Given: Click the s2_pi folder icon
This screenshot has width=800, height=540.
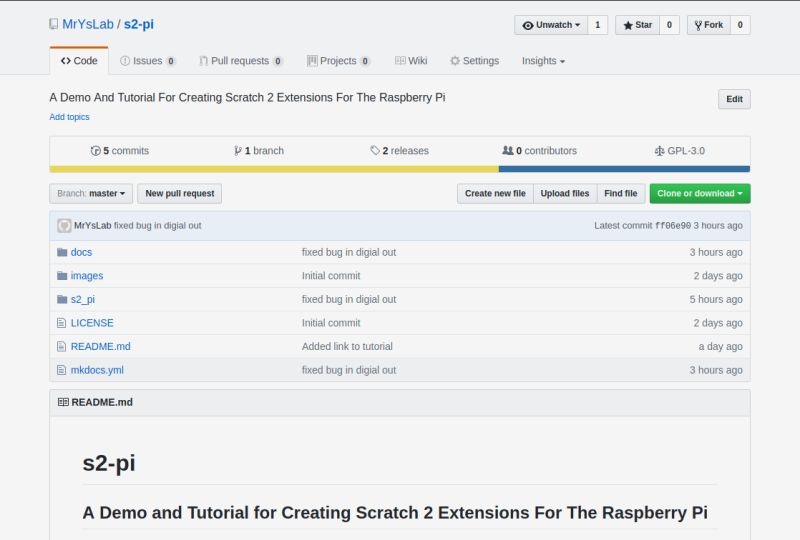Looking at the screenshot, I should pos(62,299).
